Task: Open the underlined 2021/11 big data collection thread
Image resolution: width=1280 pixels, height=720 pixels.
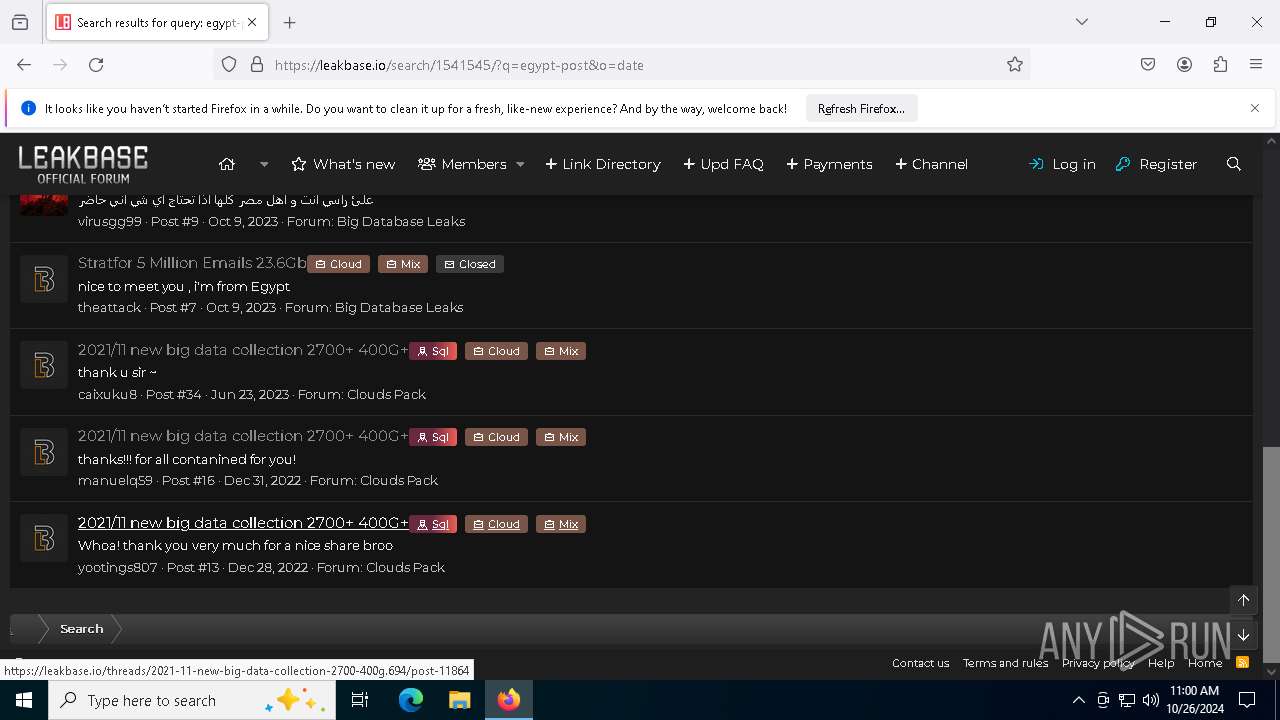Action: pyautogui.click(x=243, y=523)
